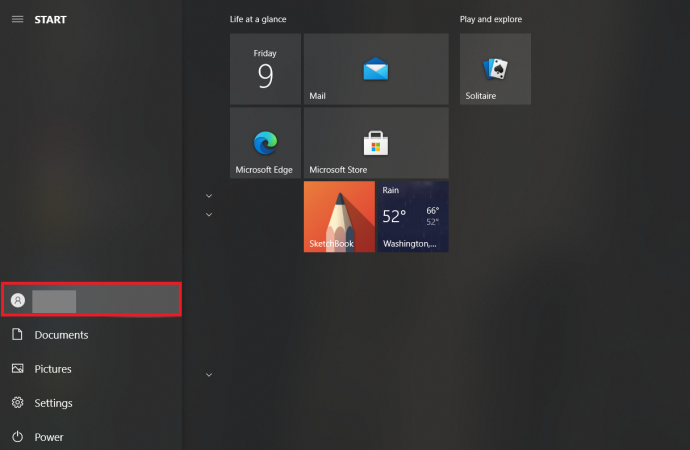This screenshot has width=690, height=450.
Task: Open the Power options
Action: click(x=91, y=437)
